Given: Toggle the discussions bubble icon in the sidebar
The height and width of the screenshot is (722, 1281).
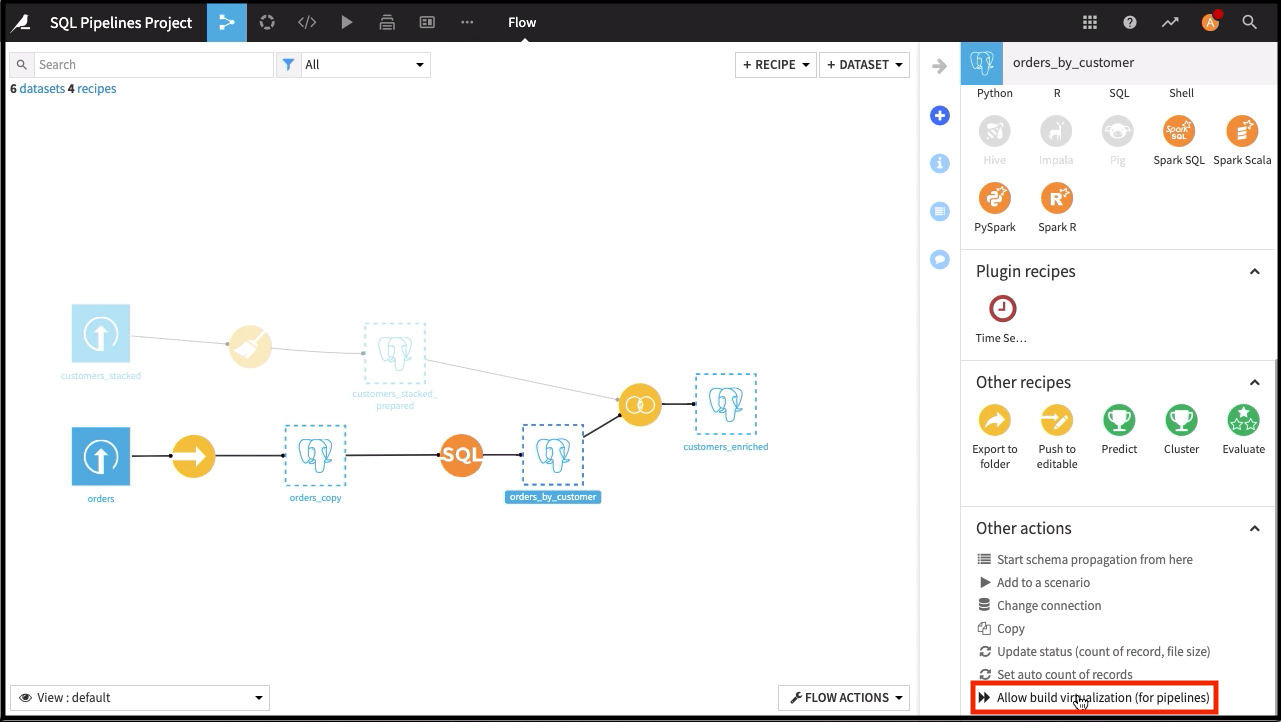Looking at the screenshot, I should coord(940,259).
